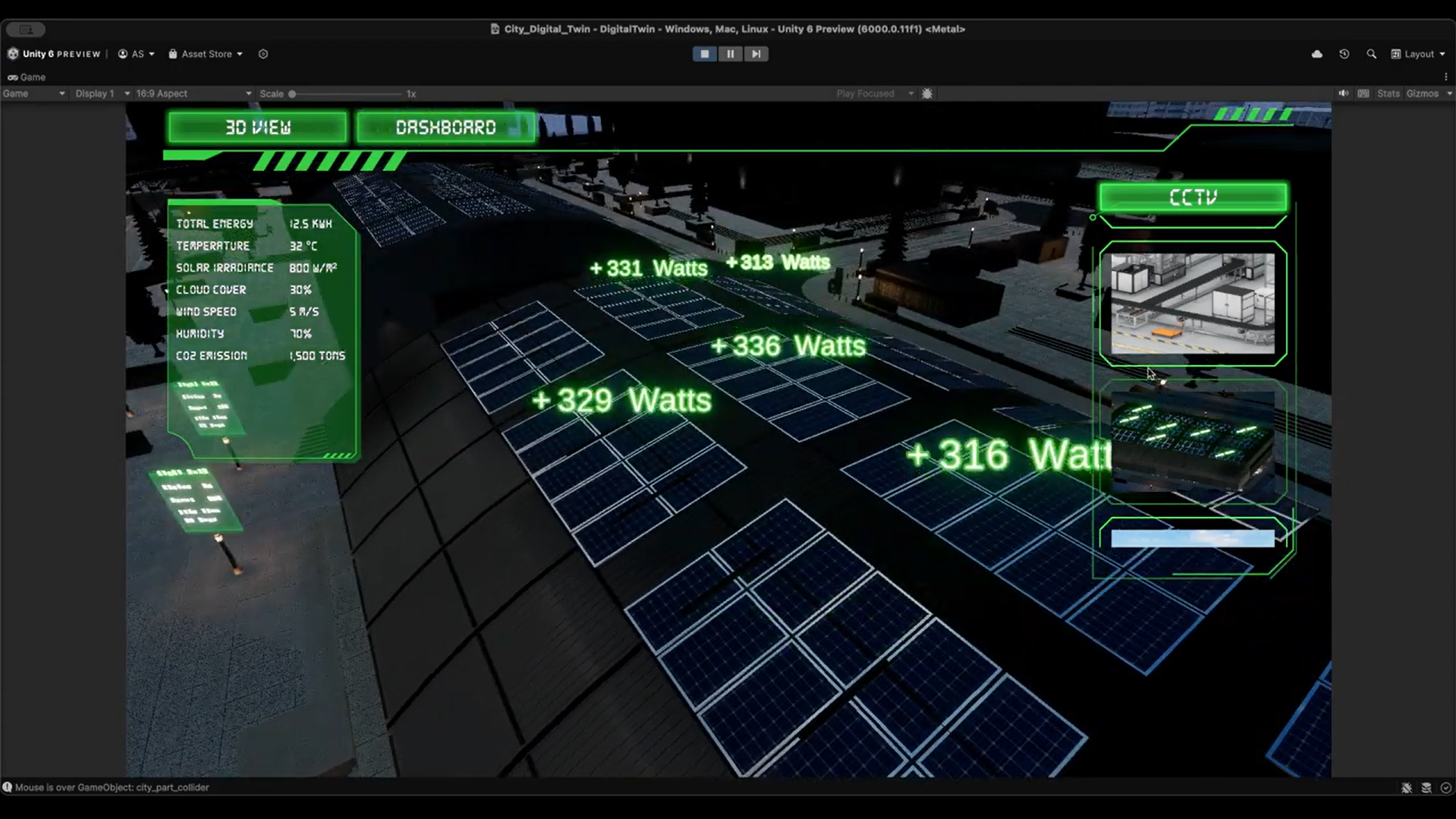
Task: Click the Total Energy 12.5 kWh value
Action: (x=310, y=224)
